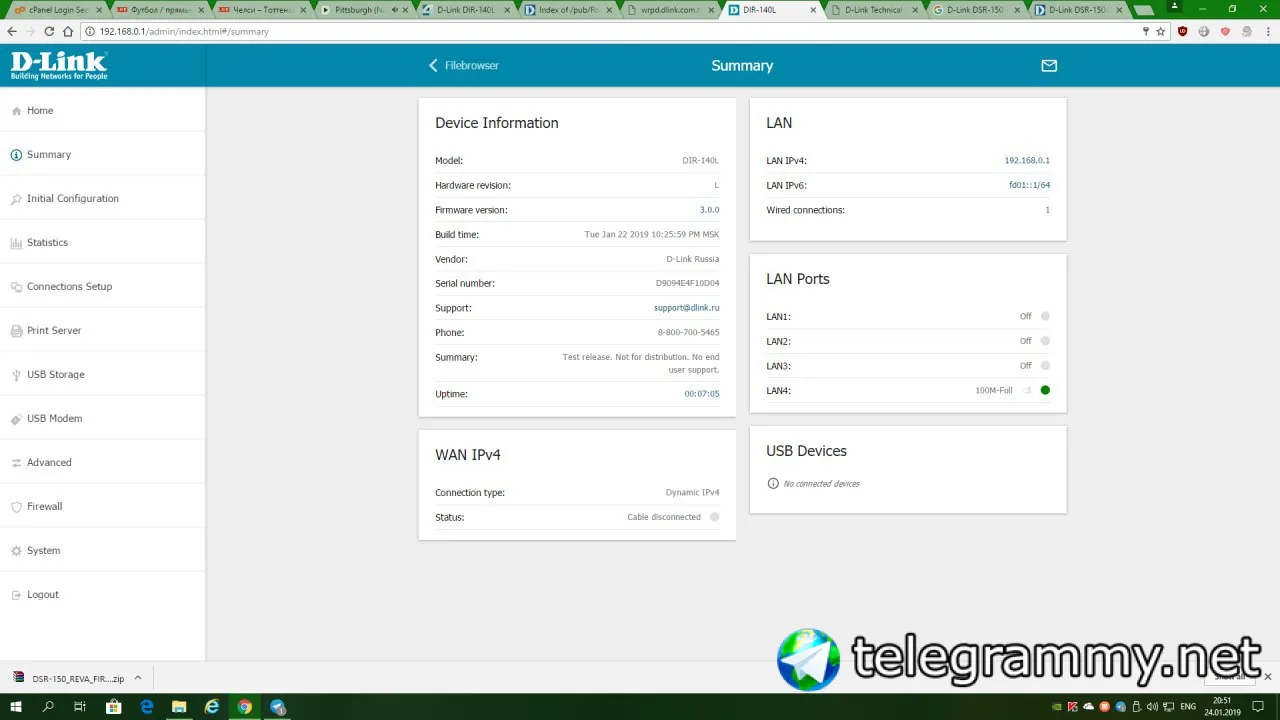Open Connections Setup in the sidebar

pyautogui.click(x=103, y=287)
